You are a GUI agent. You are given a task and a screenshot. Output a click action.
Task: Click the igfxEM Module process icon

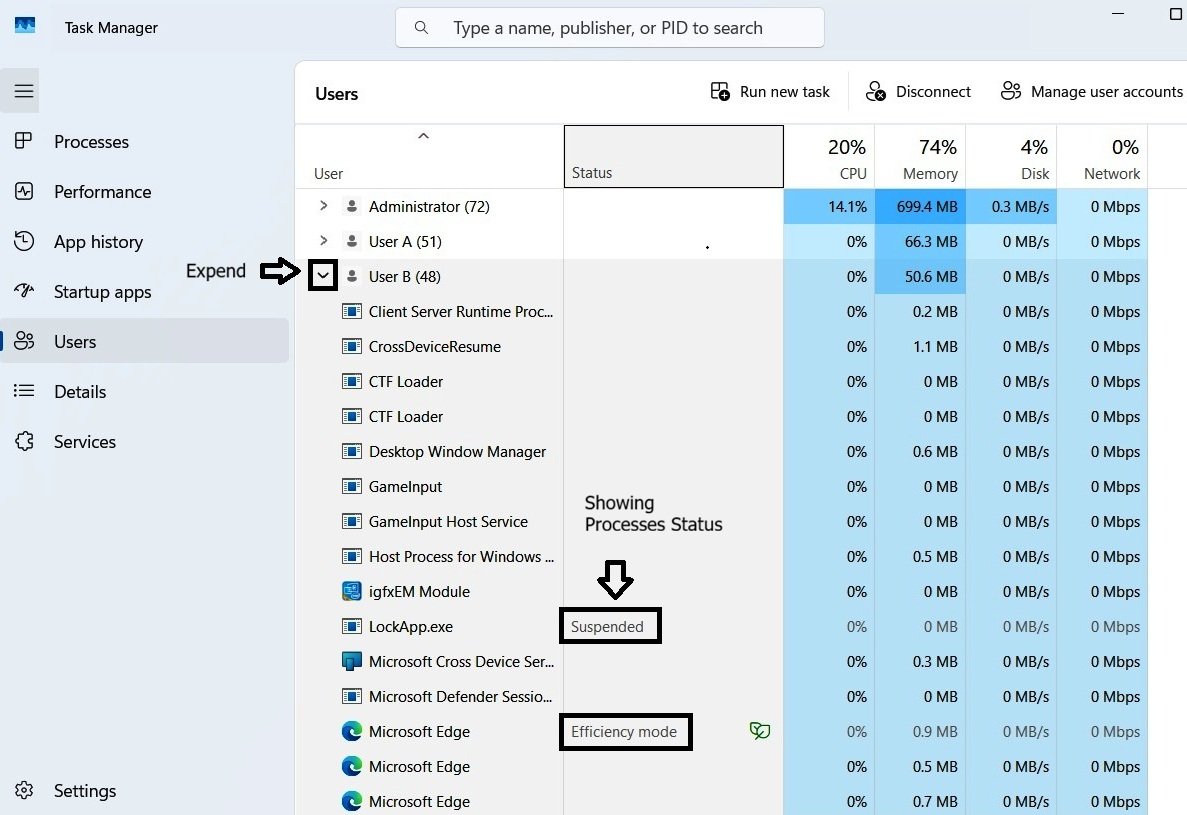coord(351,591)
